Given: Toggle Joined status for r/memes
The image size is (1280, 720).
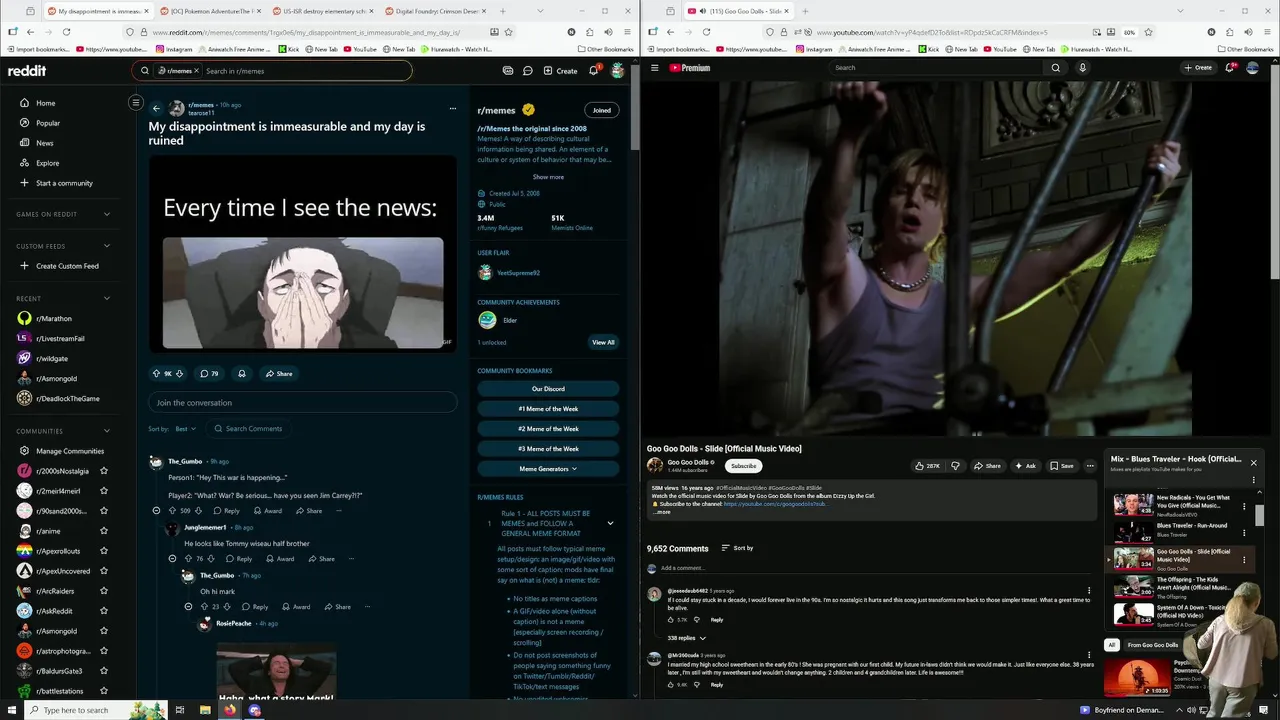Looking at the screenshot, I should tap(601, 110).
